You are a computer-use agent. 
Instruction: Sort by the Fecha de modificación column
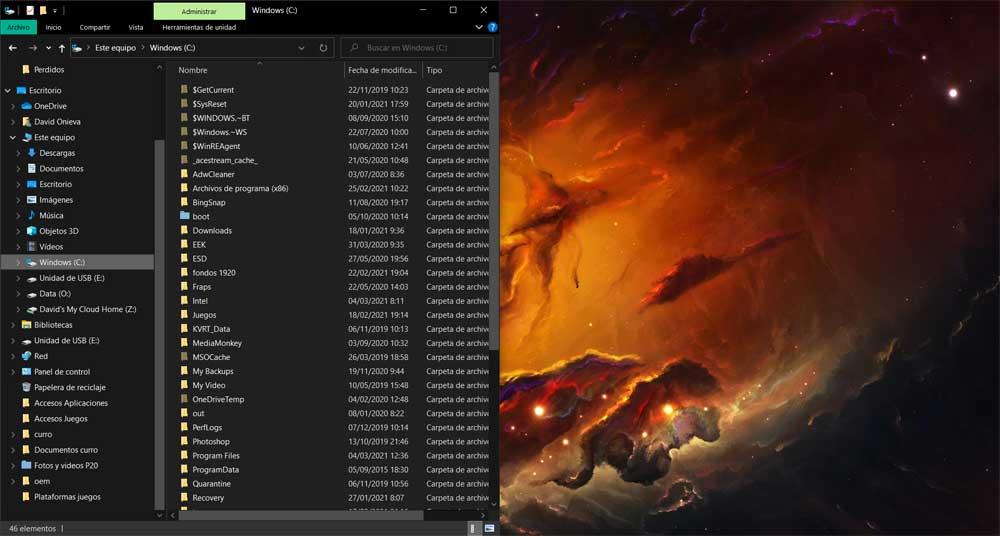383,70
